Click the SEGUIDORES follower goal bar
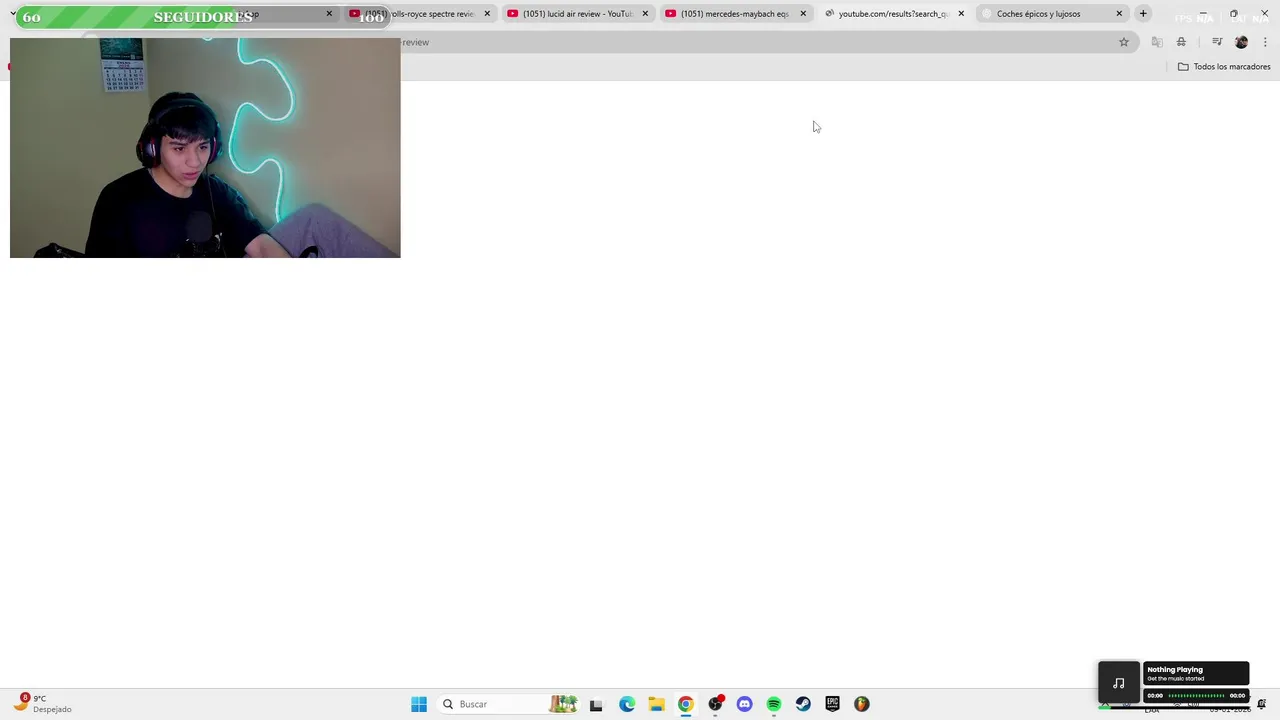Viewport: 1280px width, 720px height. (x=203, y=17)
